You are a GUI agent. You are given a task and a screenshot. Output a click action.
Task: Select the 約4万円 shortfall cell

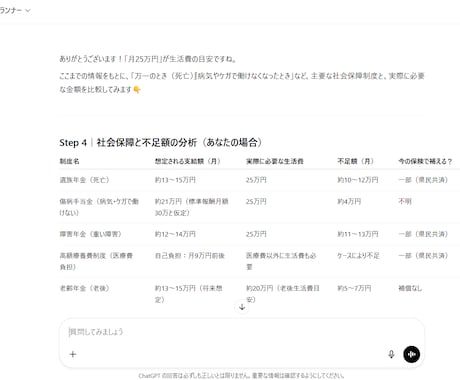[x=349, y=202]
